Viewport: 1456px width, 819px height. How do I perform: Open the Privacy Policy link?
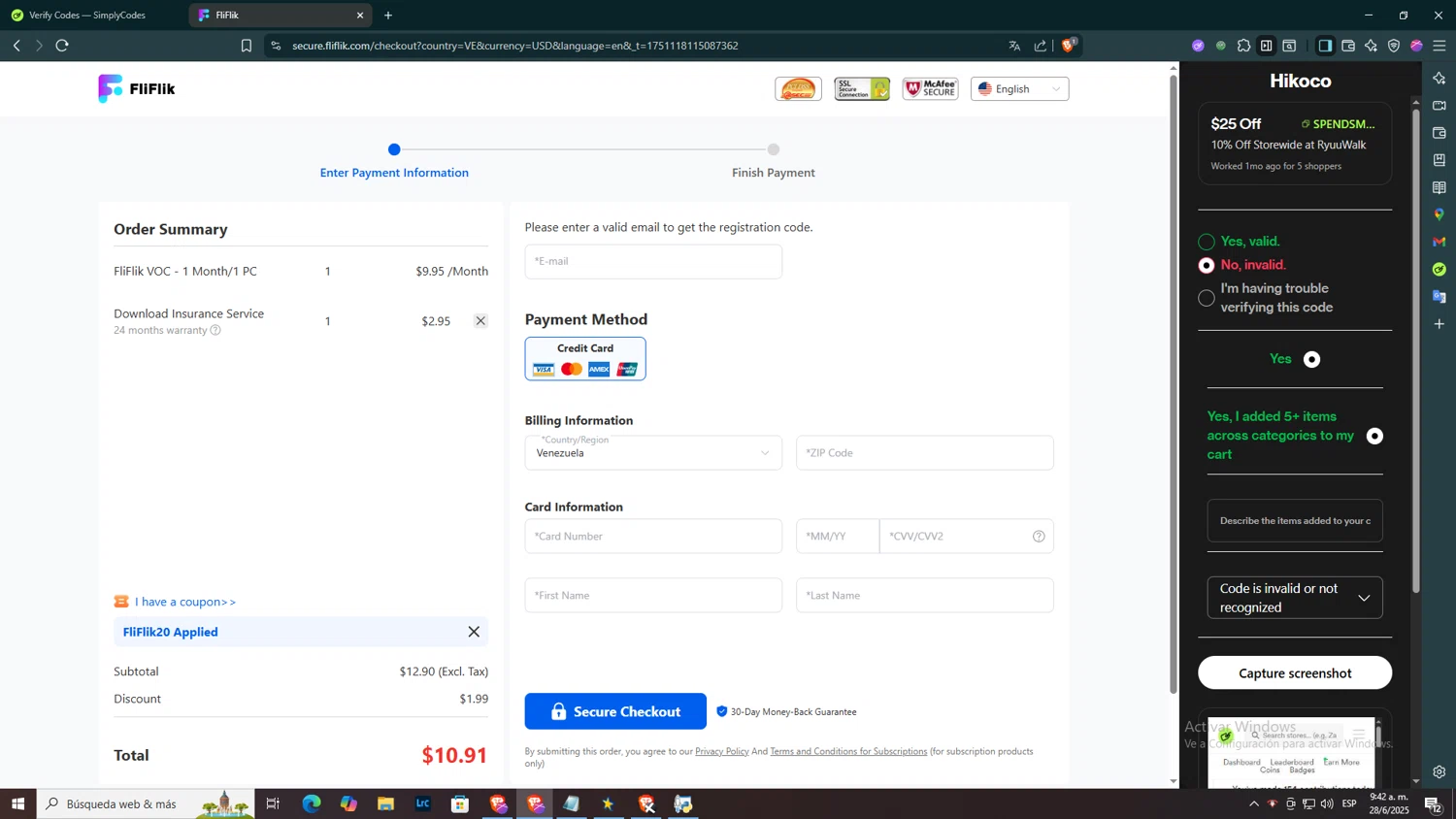click(x=722, y=751)
